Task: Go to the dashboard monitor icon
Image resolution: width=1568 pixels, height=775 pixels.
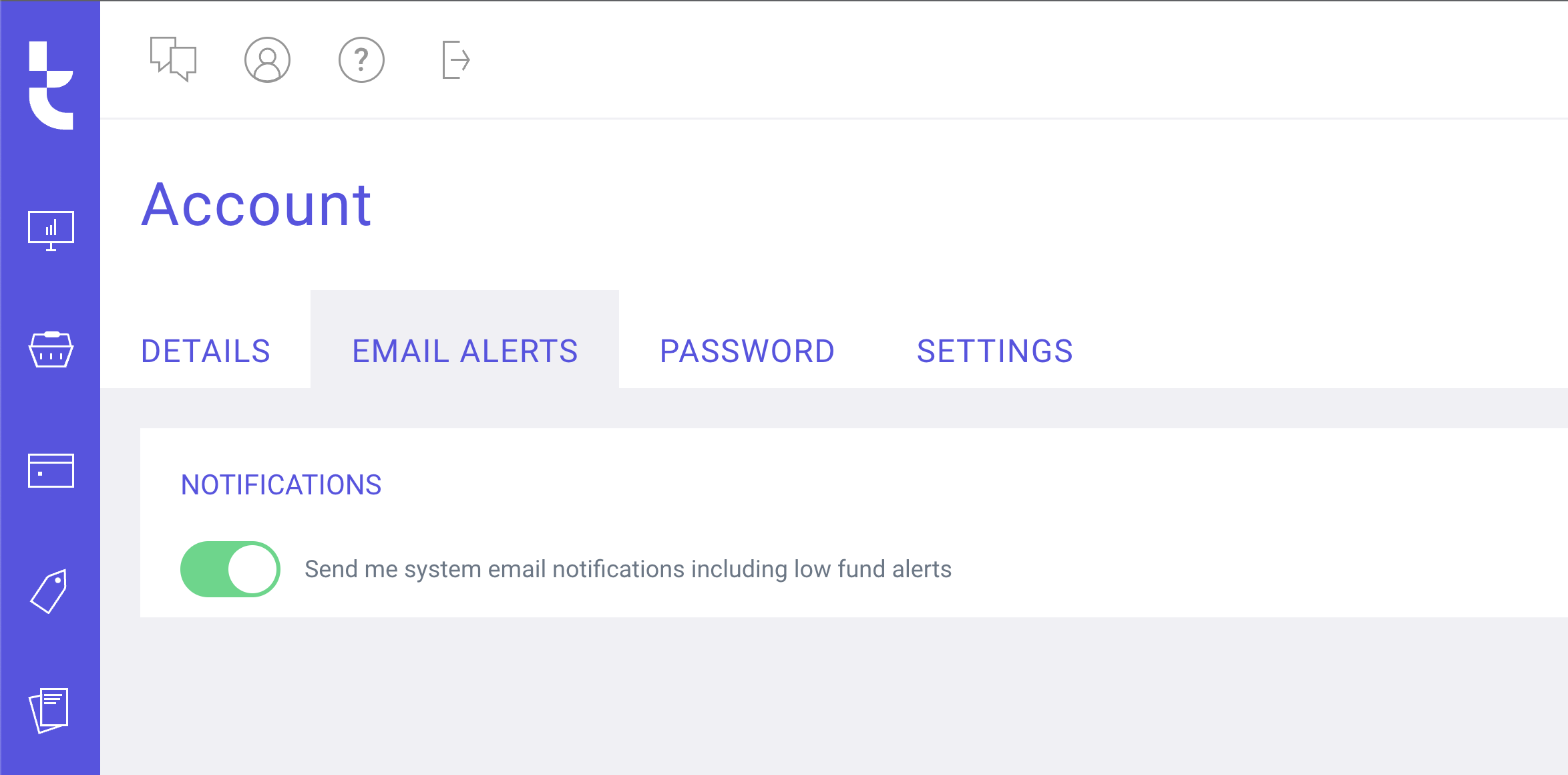Action: point(51,230)
